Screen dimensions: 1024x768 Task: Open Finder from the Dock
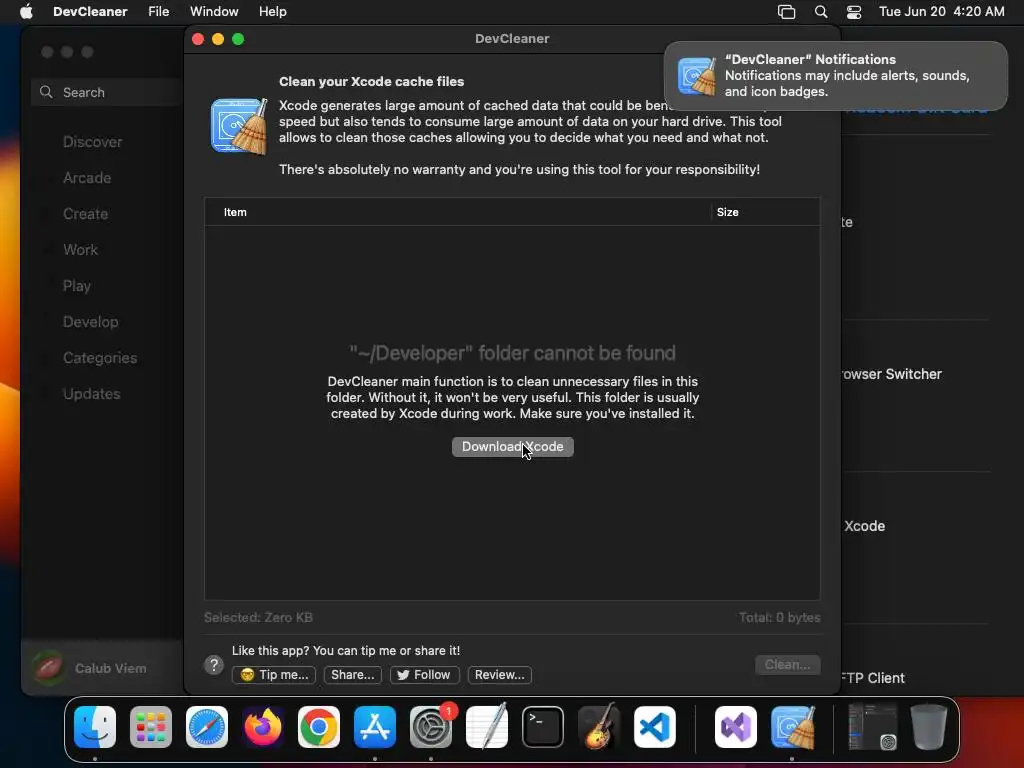pyautogui.click(x=95, y=727)
